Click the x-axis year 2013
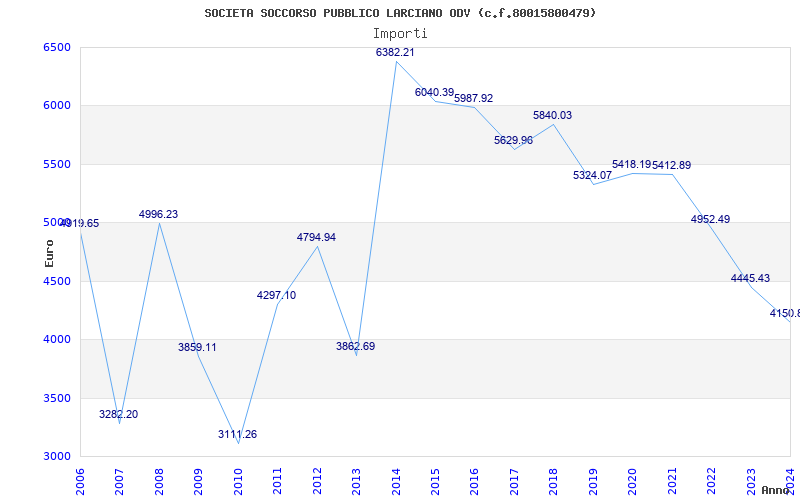800x500 pixels. click(357, 481)
